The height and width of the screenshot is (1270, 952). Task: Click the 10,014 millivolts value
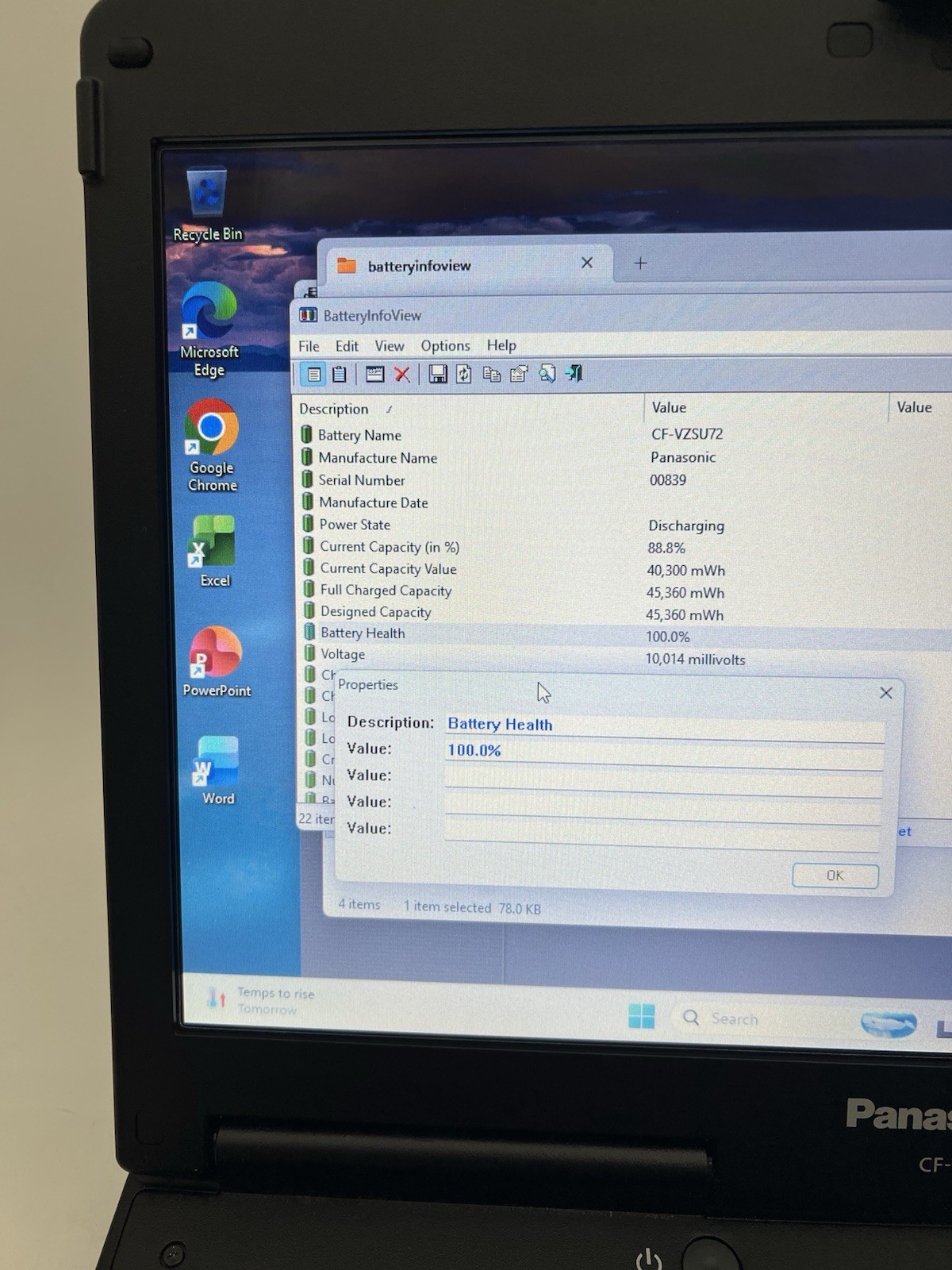[x=695, y=659]
